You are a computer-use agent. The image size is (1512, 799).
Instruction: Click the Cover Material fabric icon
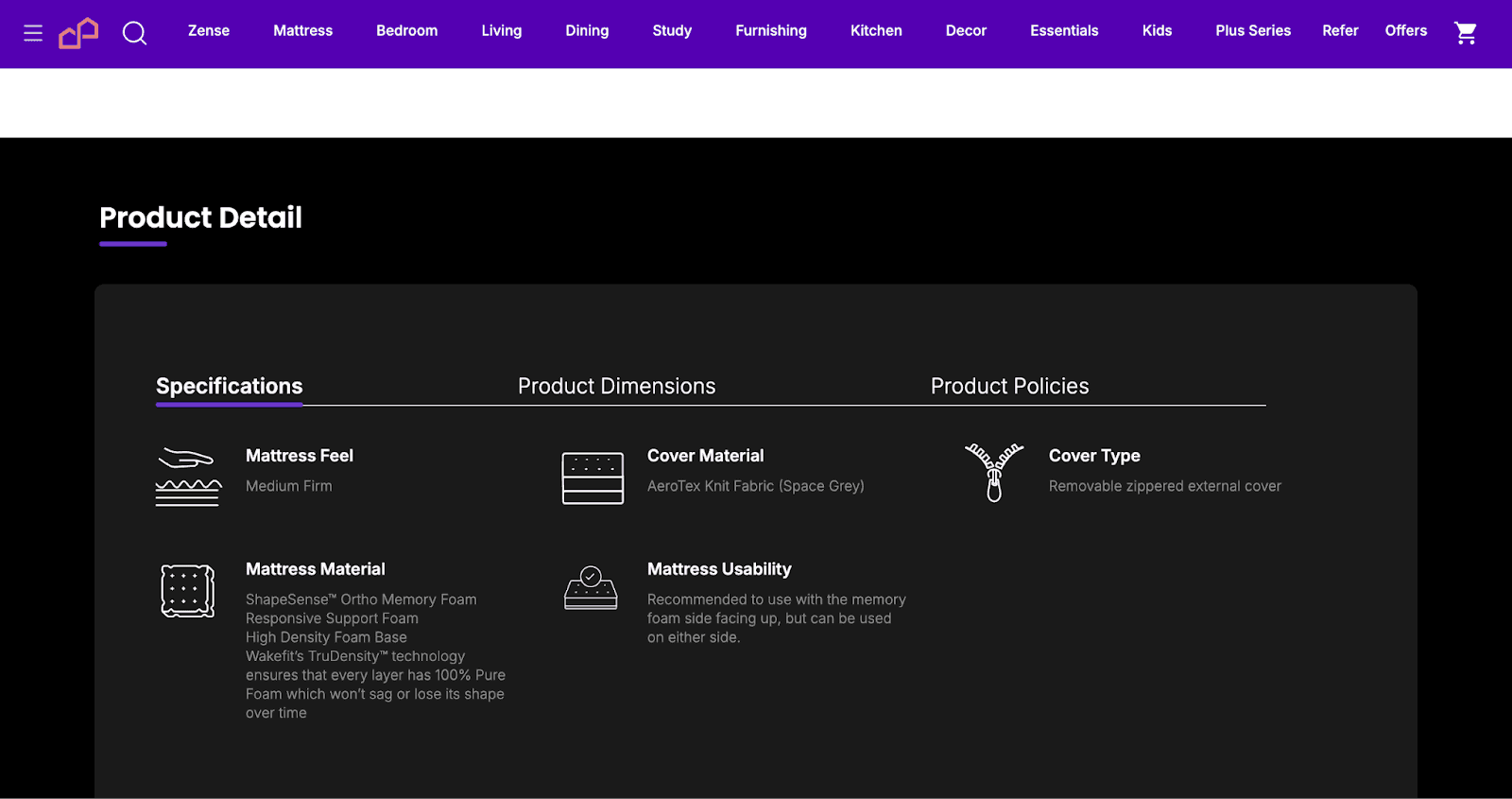593,478
